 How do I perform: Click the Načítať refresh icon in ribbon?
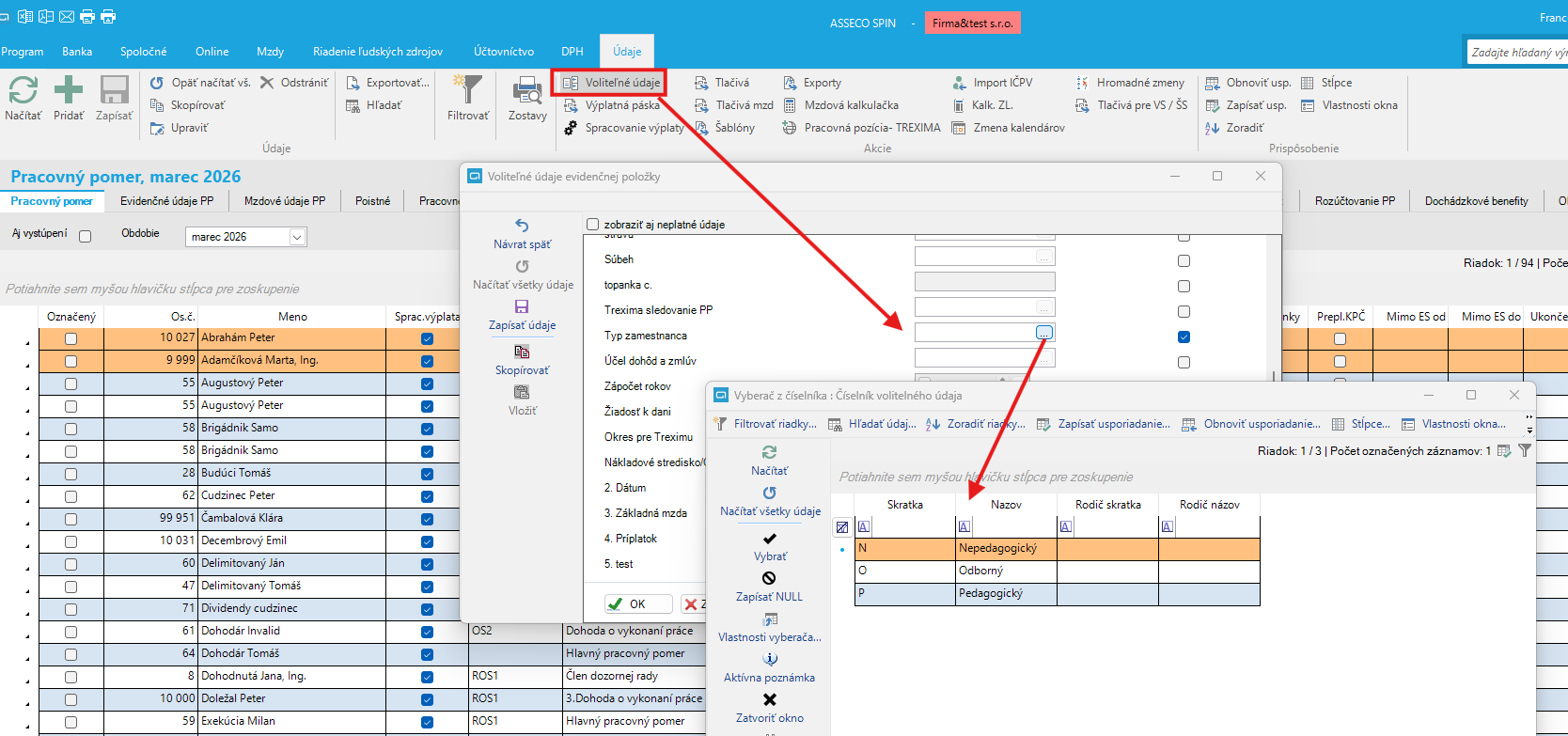23,91
